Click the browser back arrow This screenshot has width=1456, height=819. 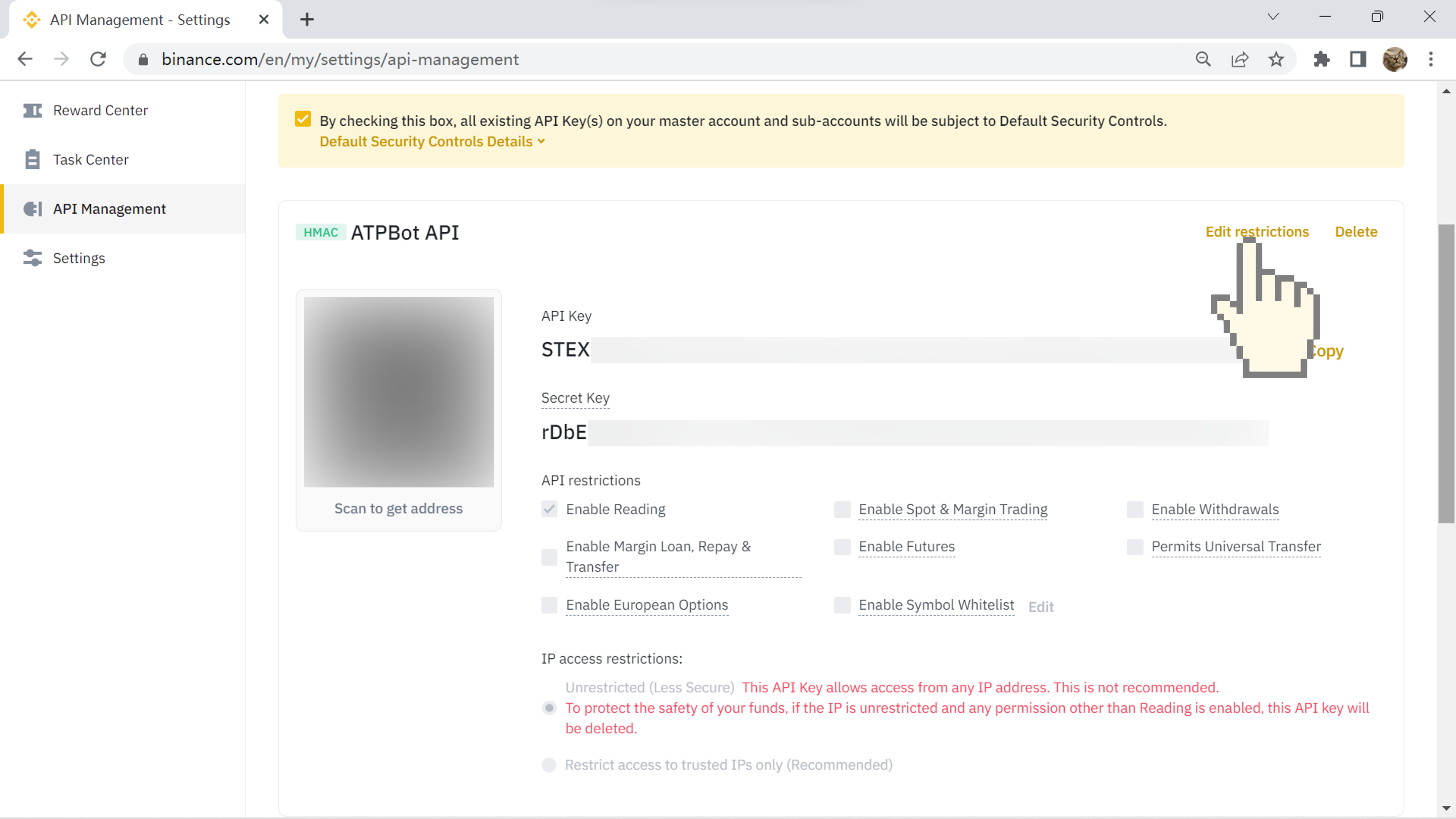click(x=25, y=59)
